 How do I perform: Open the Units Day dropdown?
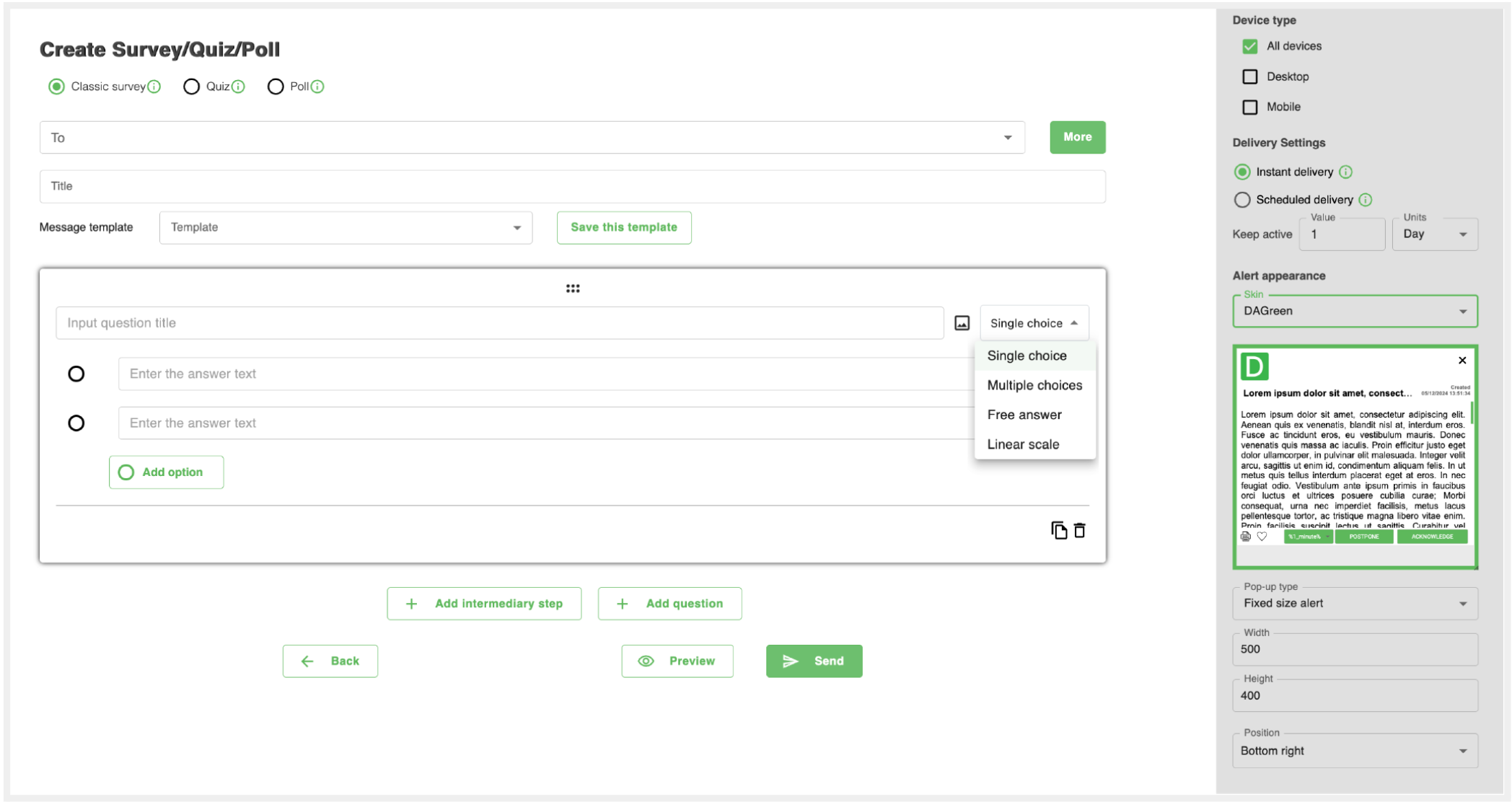coord(1434,234)
